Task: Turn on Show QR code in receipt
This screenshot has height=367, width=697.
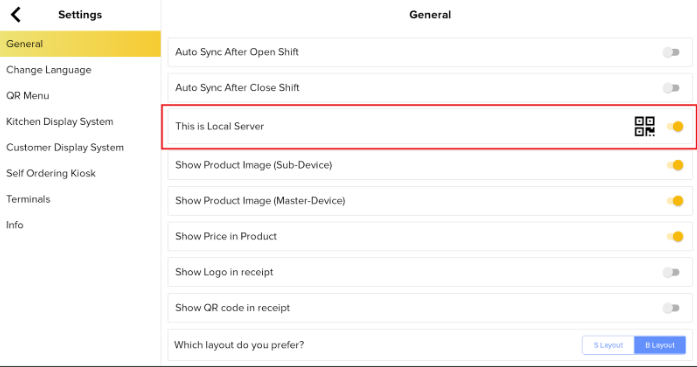Action: pos(671,307)
